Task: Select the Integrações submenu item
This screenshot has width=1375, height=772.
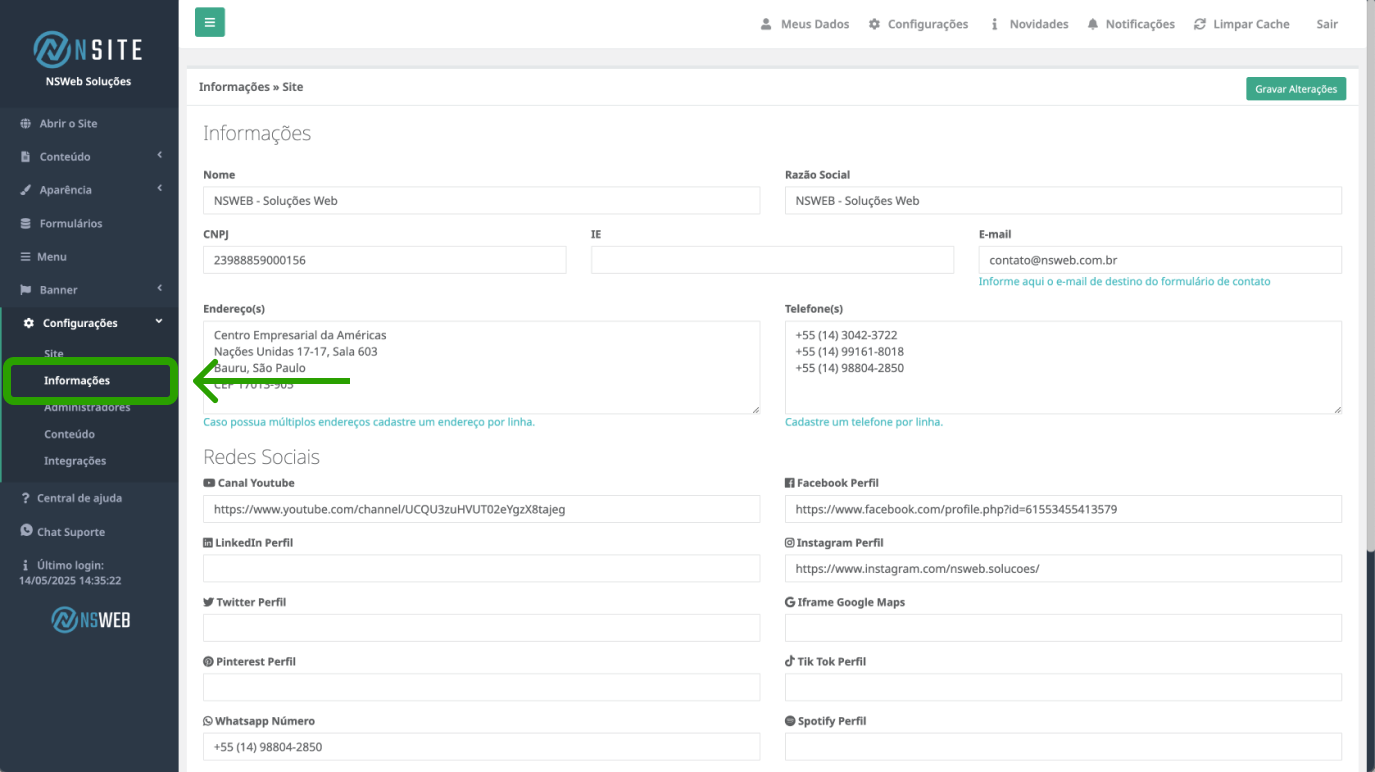Action: (x=75, y=461)
